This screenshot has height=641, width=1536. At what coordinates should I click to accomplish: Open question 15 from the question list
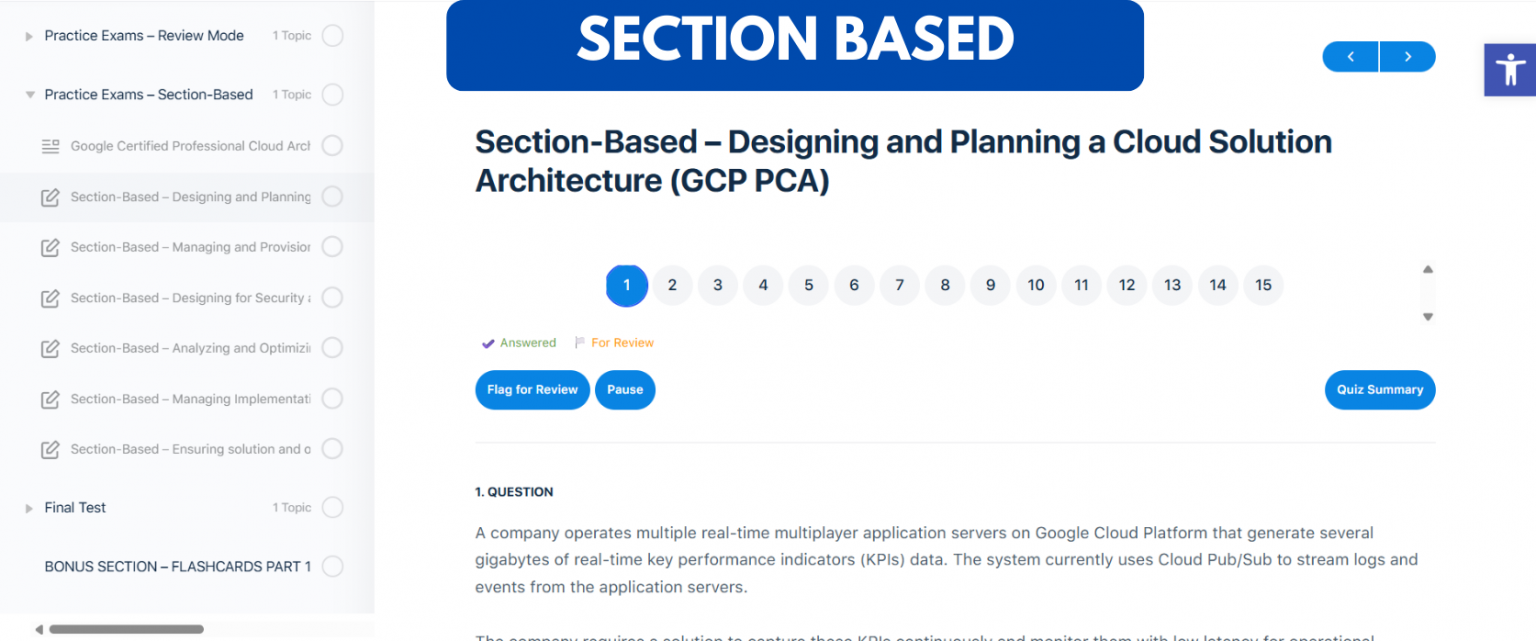click(x=1263, y=285)
